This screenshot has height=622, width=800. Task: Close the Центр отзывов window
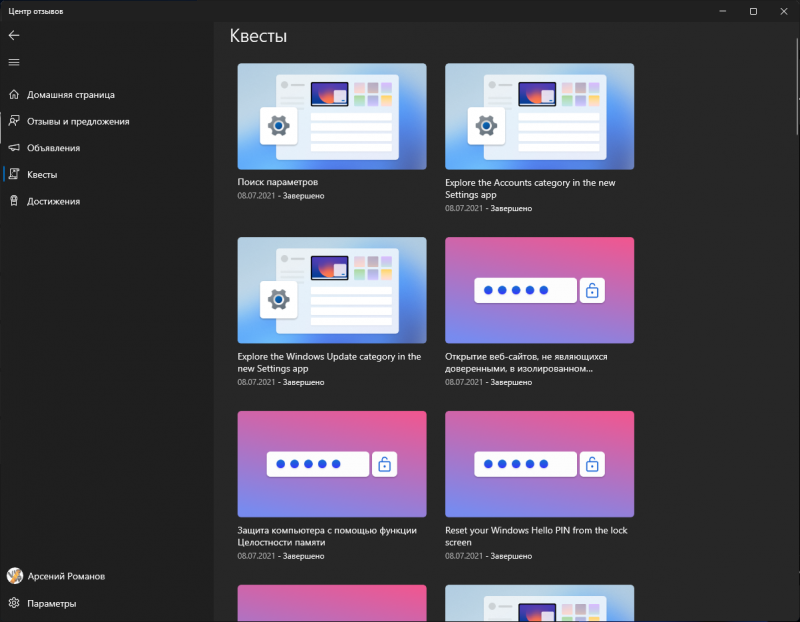coord(784,11)
